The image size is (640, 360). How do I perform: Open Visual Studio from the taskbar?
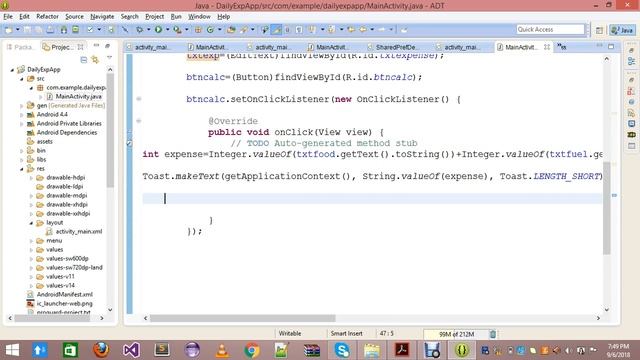click(x=131, y=350)
